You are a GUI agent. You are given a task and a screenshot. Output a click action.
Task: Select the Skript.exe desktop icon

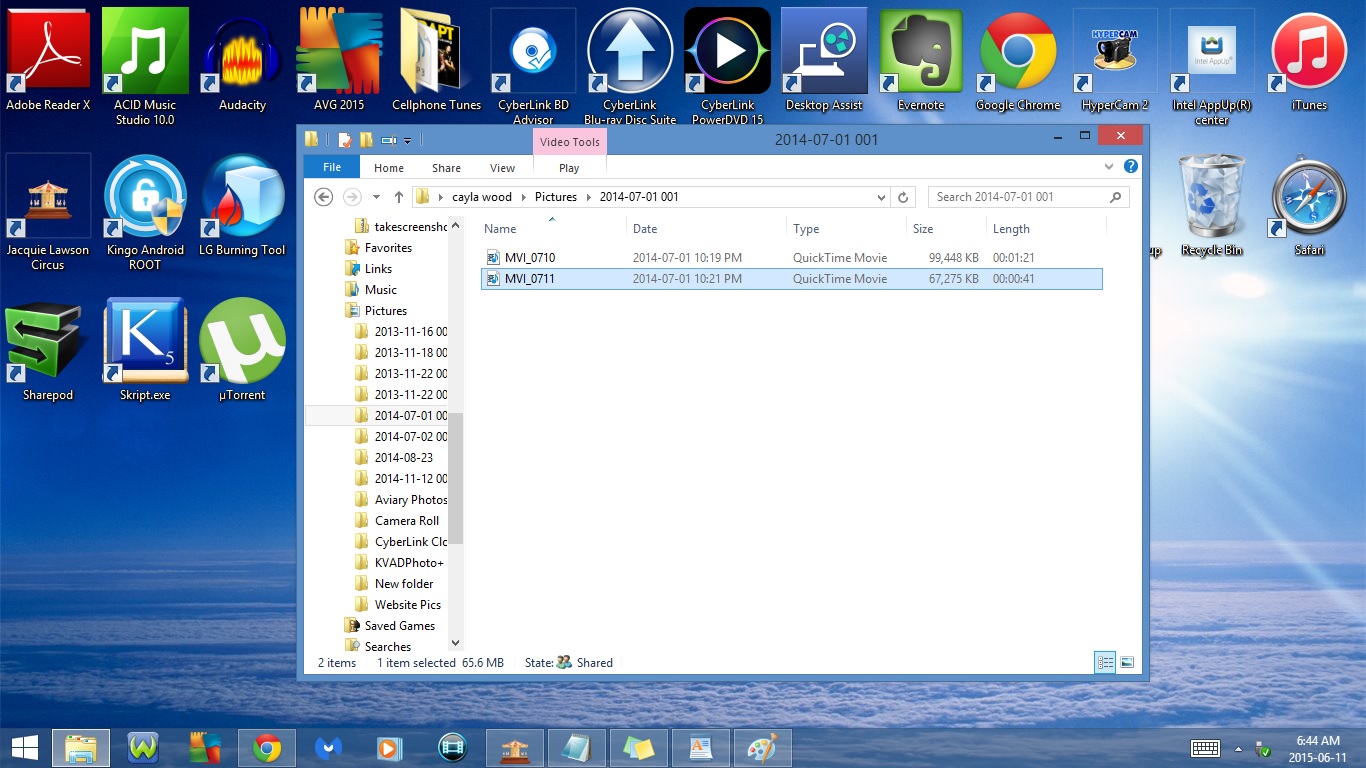(x=145, y=350)
